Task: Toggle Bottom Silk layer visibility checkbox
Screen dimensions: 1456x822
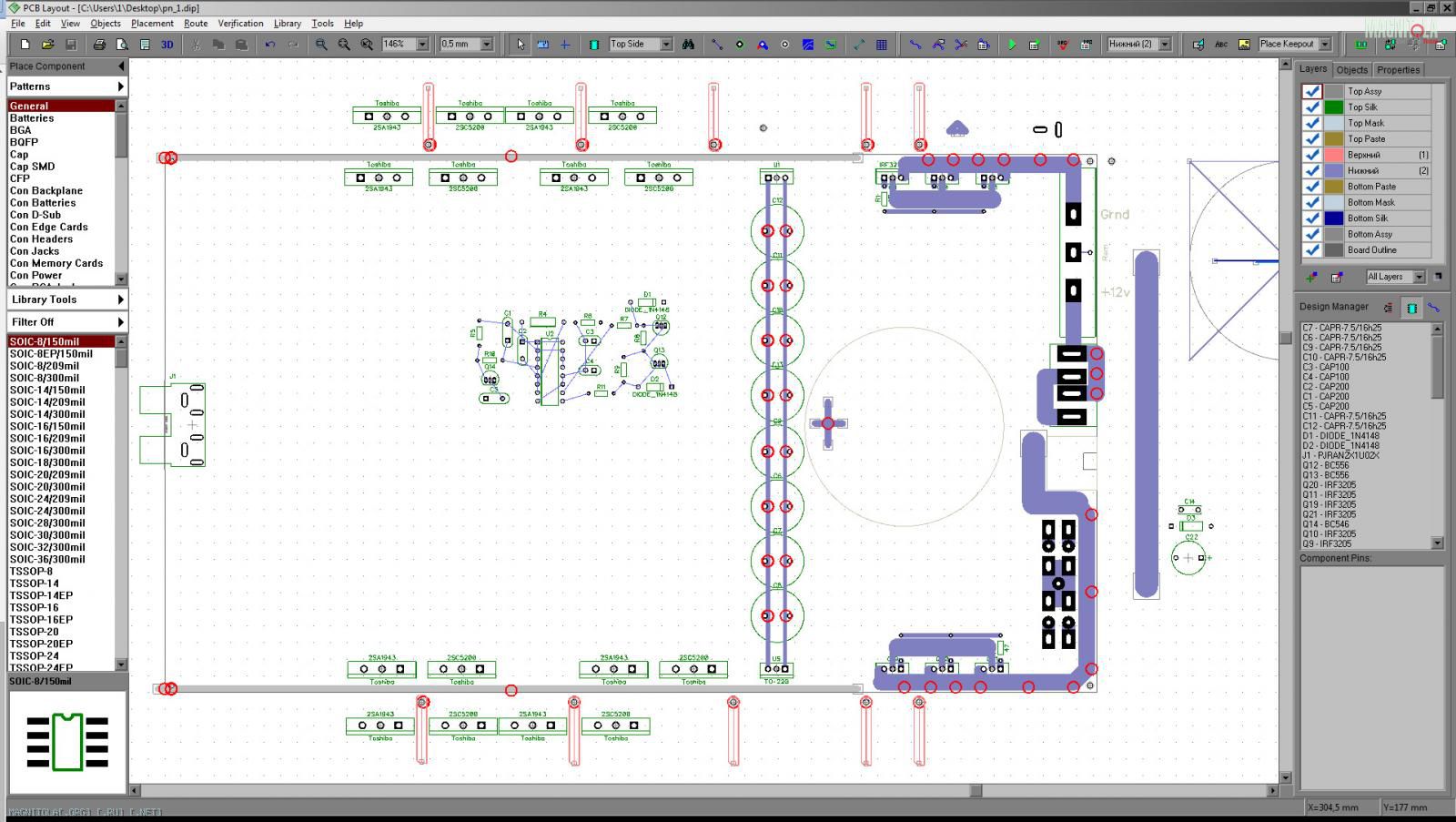Action: pyautogui.click(x=1311, y=218)
